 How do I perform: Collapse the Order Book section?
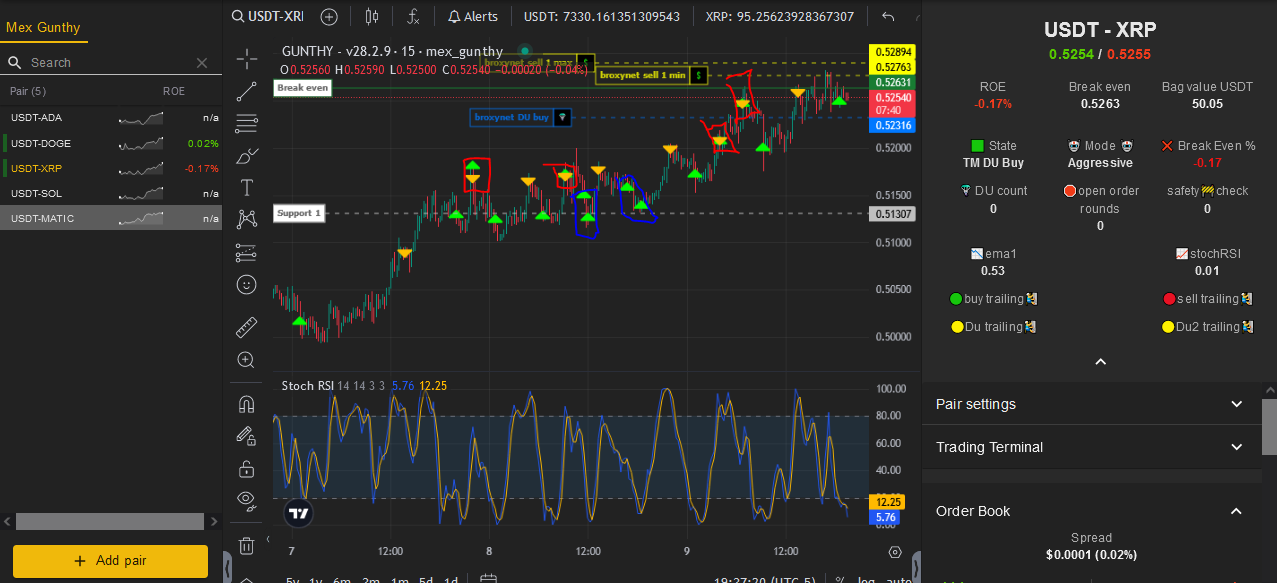tap(1090, 511)
